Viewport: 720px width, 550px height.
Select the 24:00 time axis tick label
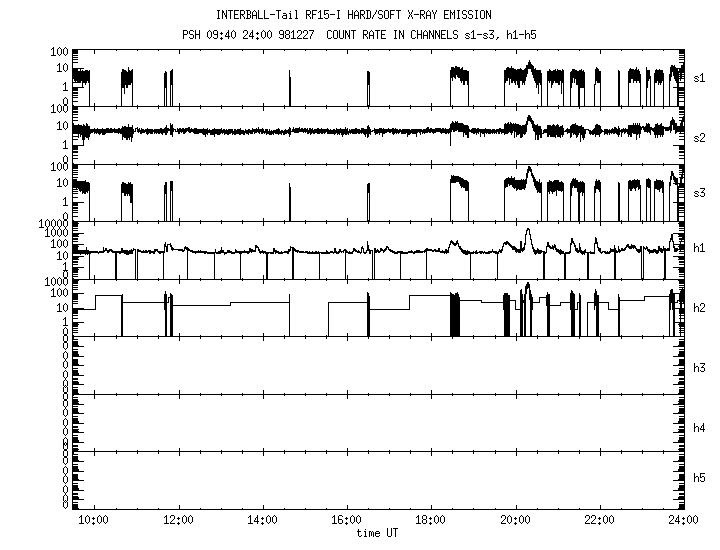click(x=681, y=520)
